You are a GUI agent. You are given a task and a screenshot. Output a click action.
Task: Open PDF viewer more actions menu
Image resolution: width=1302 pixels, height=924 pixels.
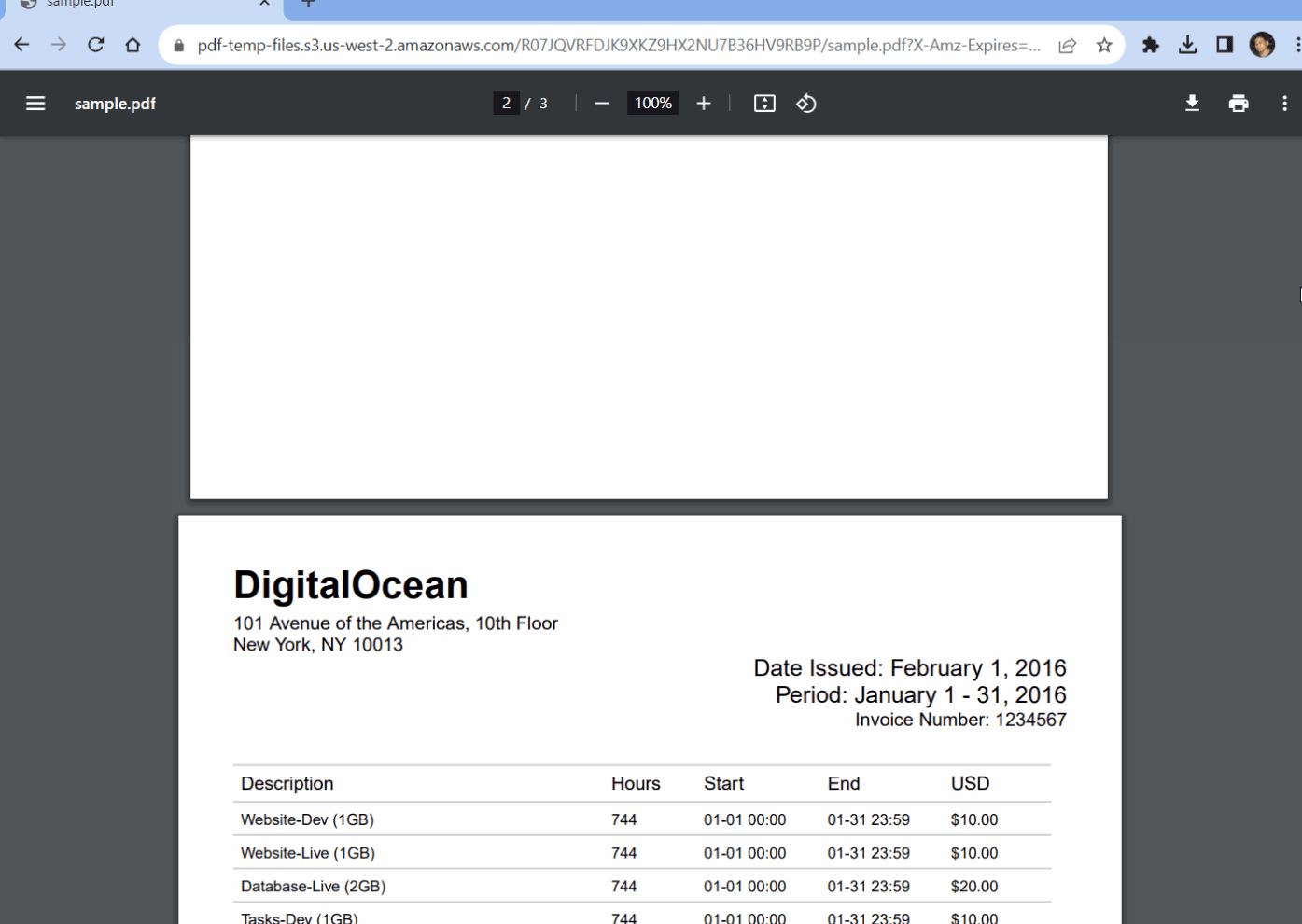click(1284, 104)
